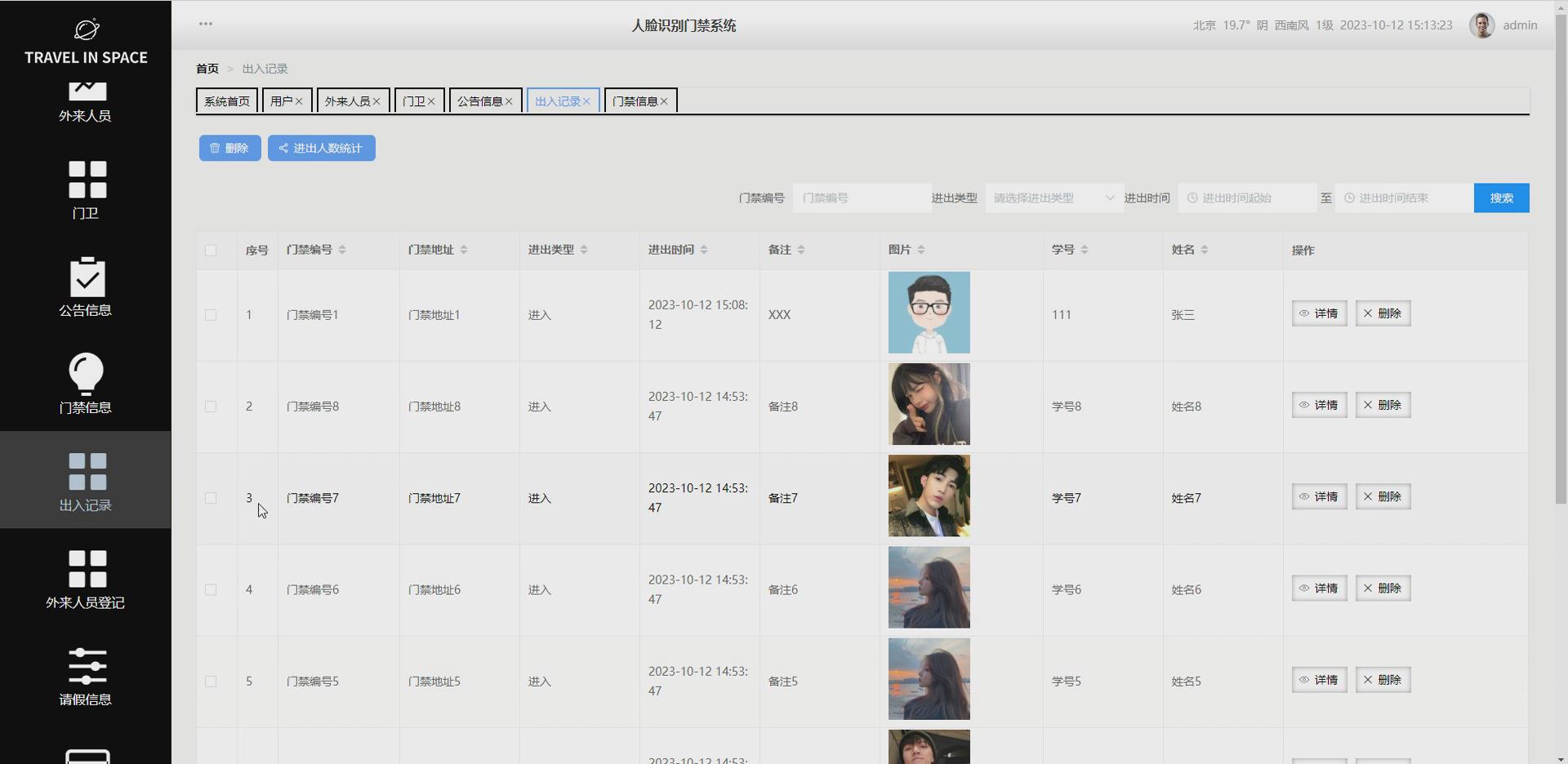
Task: Check the row 5 门禁编号5 checkbox
Action: tap(211, 681)
